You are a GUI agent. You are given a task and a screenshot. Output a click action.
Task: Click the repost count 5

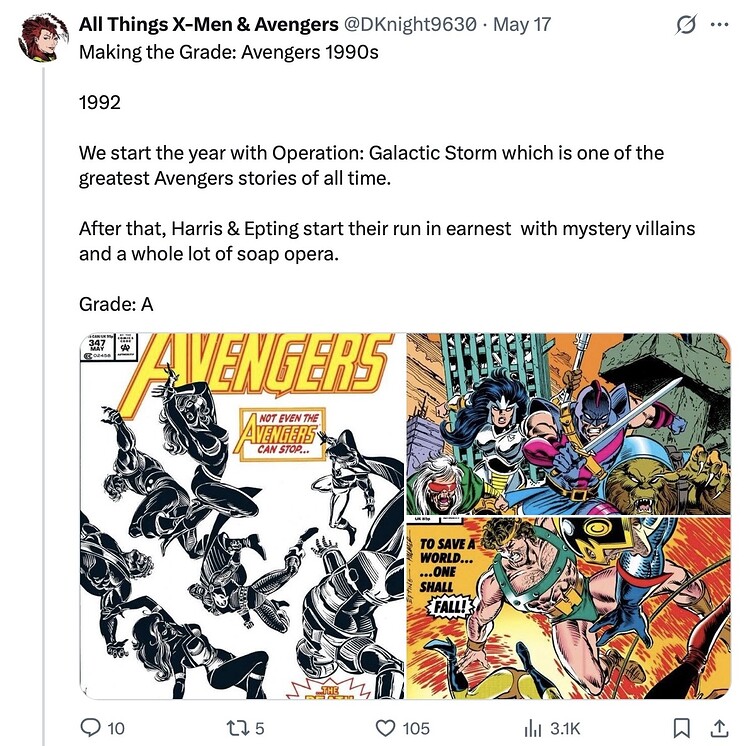pos(259,728)
